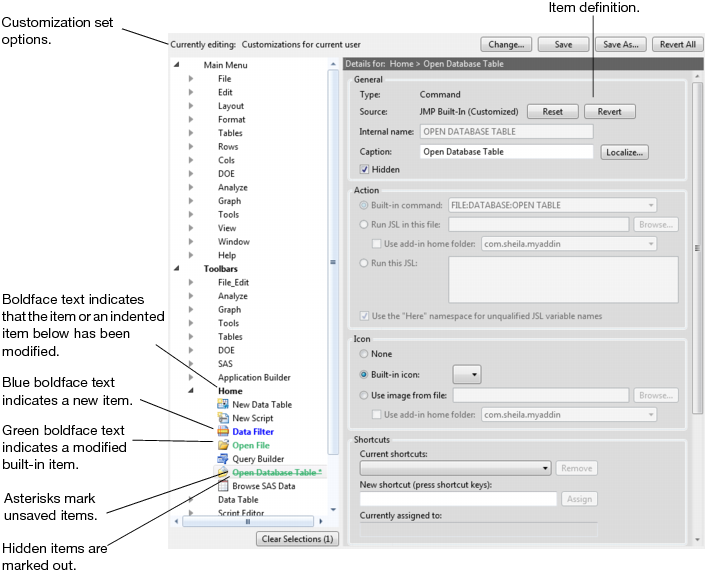Image resolution: width=707 pixels, height=576 pixels.
Task: Uncheck the Hidden checkbox
Action: click(365, 170)
